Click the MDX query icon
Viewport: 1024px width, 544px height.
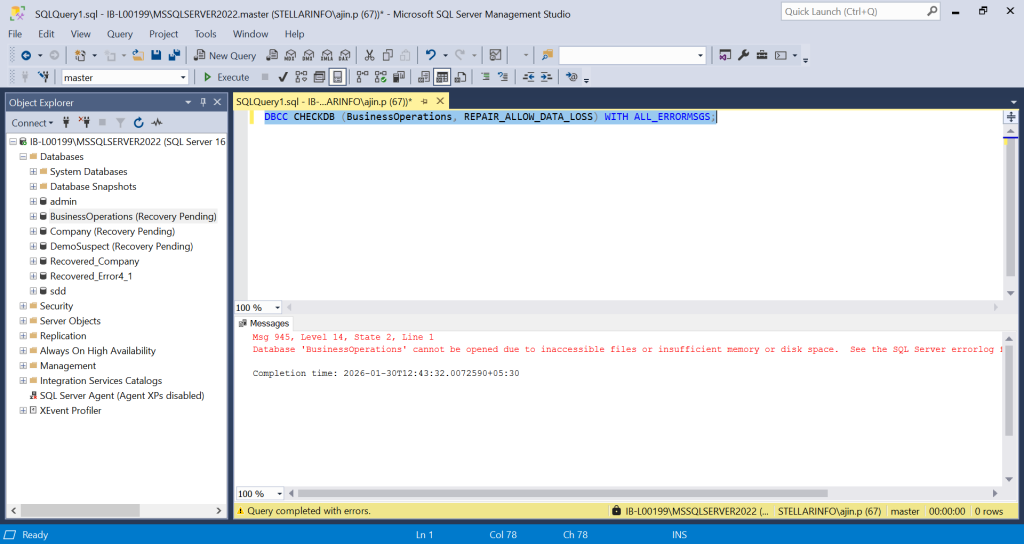[291, 56]
